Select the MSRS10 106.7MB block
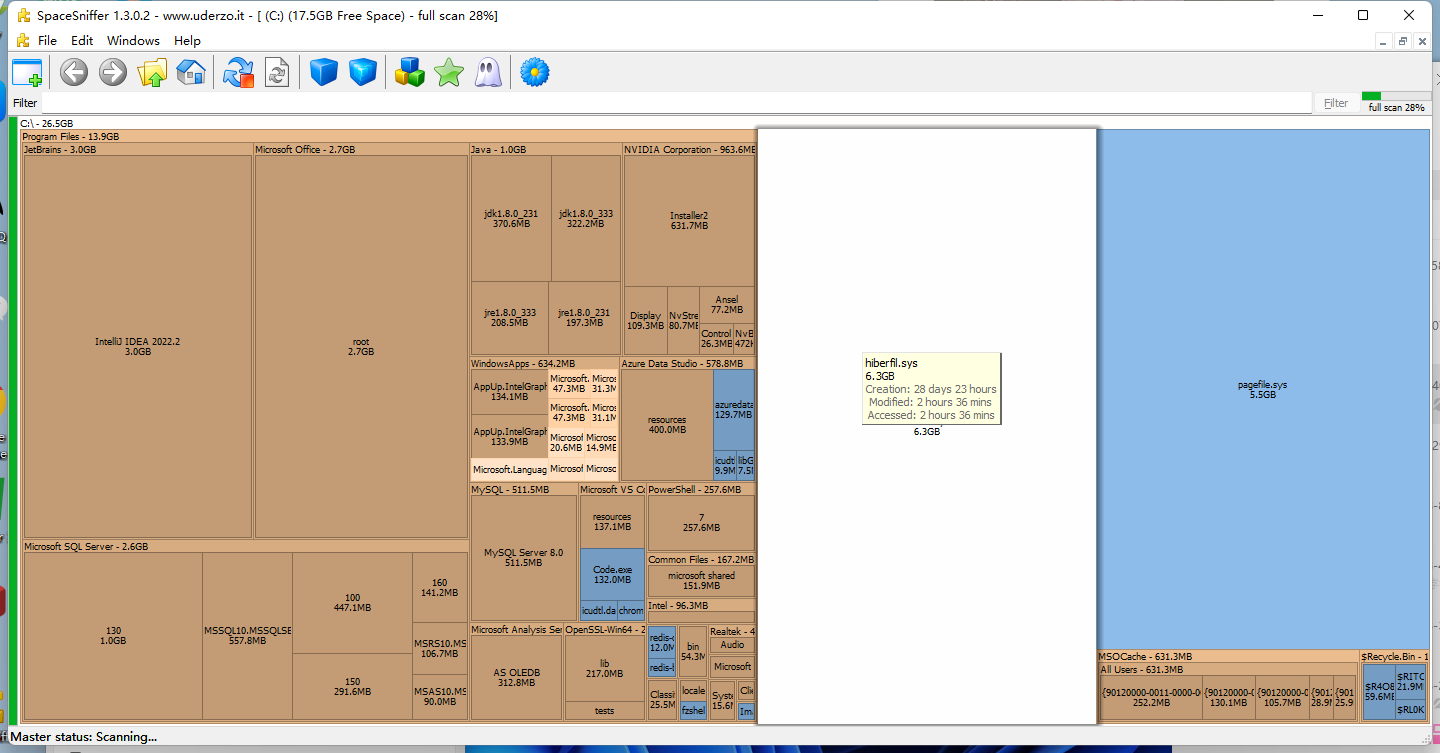 point(440,648)
